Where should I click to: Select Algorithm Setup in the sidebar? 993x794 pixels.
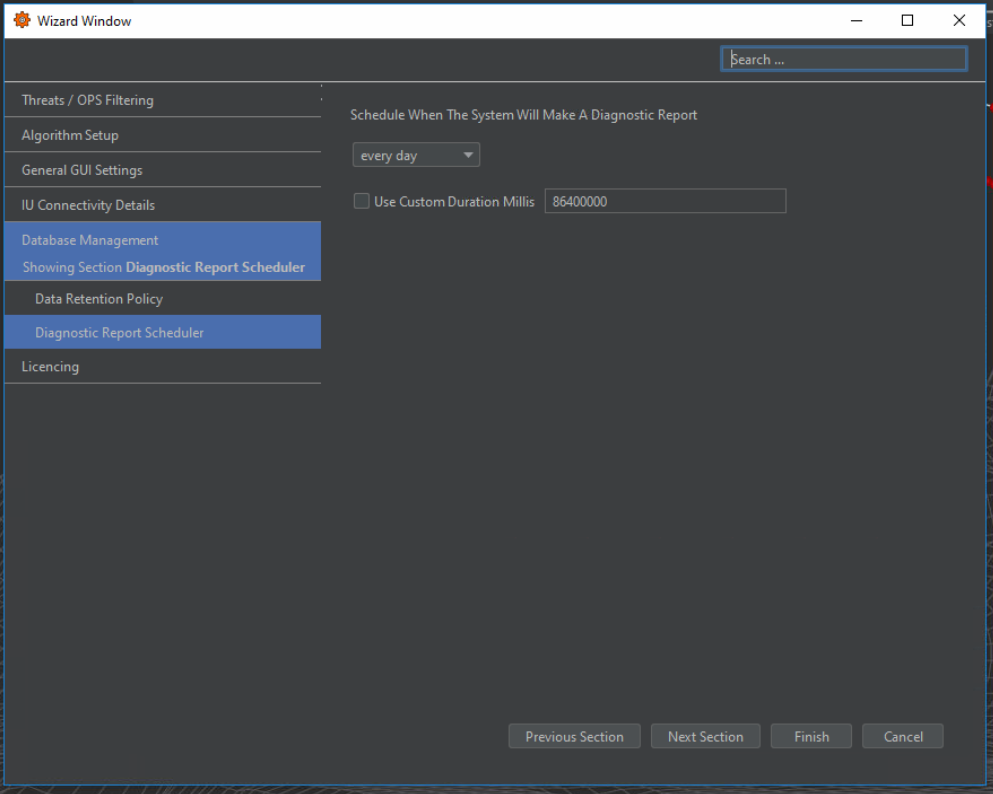(162, 135)
